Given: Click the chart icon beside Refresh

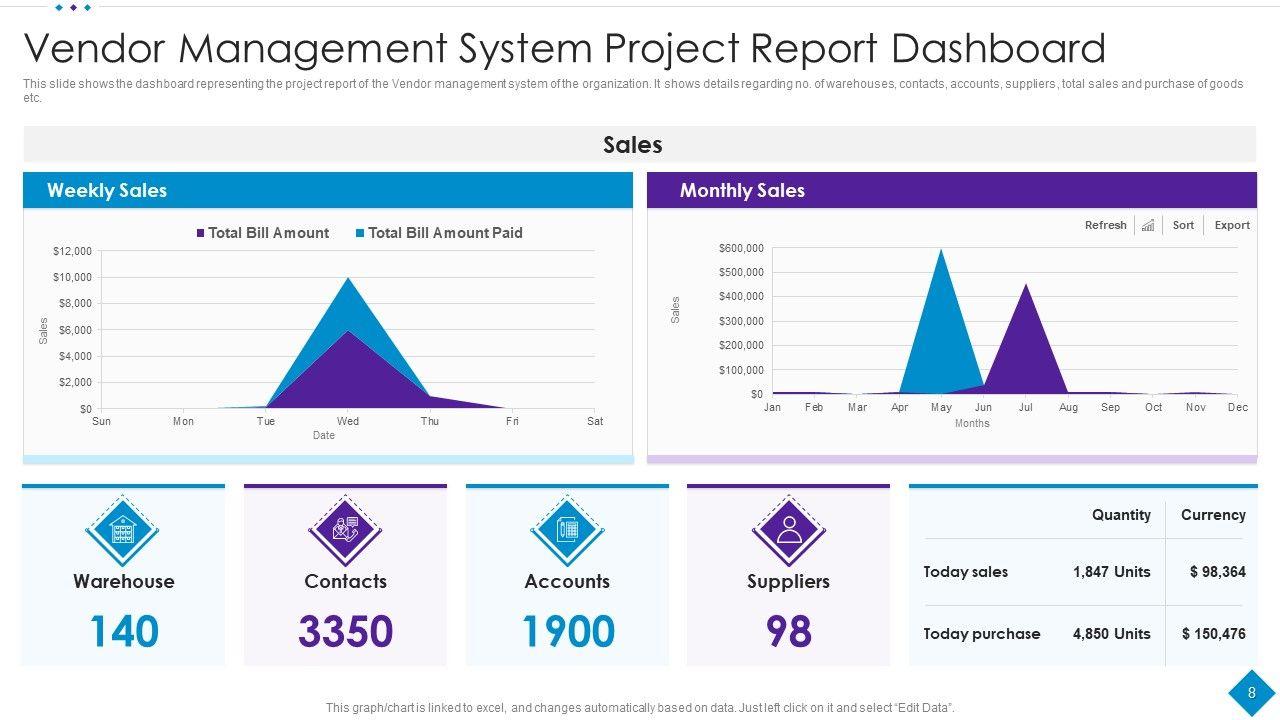Looking at the screenshot, I should pos(1148,226).
